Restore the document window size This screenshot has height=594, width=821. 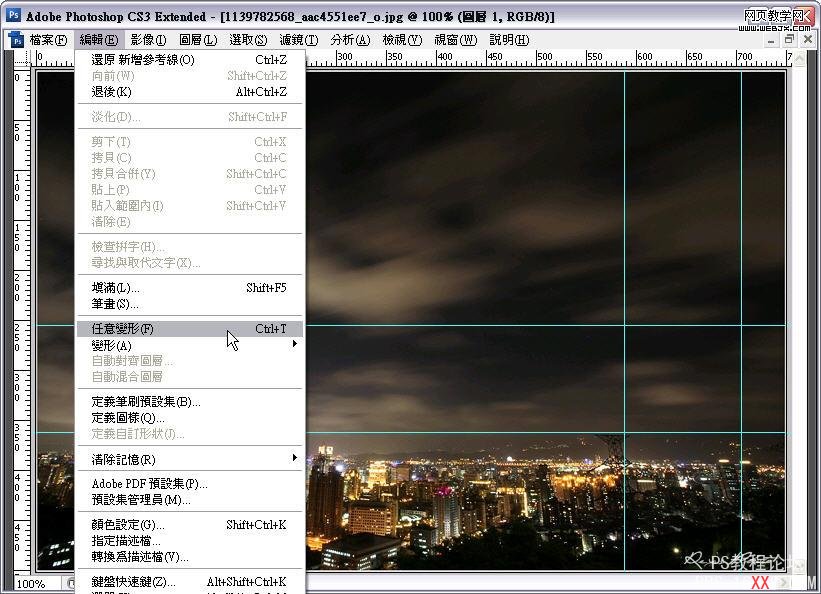pyautogui.click(x=790, y=40)
